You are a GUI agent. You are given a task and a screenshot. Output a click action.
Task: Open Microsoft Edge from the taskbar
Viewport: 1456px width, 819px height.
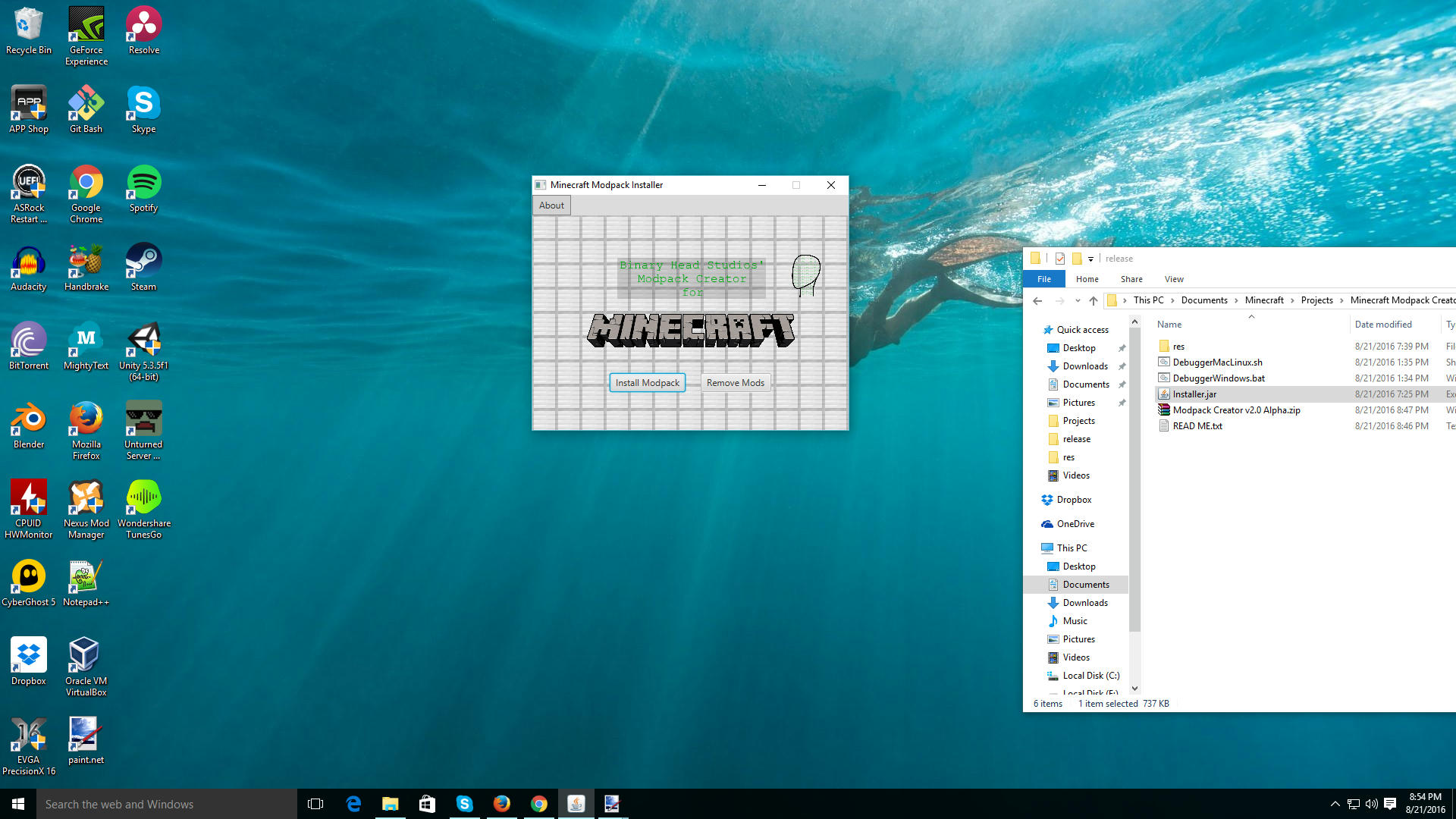(353, 804)
